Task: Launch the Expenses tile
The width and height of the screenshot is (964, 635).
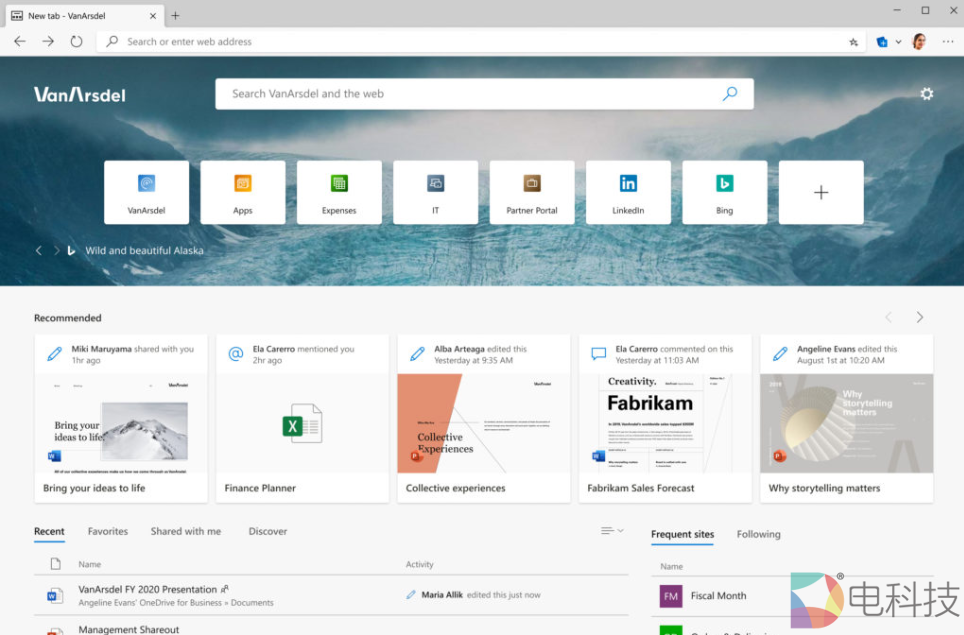Action: click(x=339, y=192)
